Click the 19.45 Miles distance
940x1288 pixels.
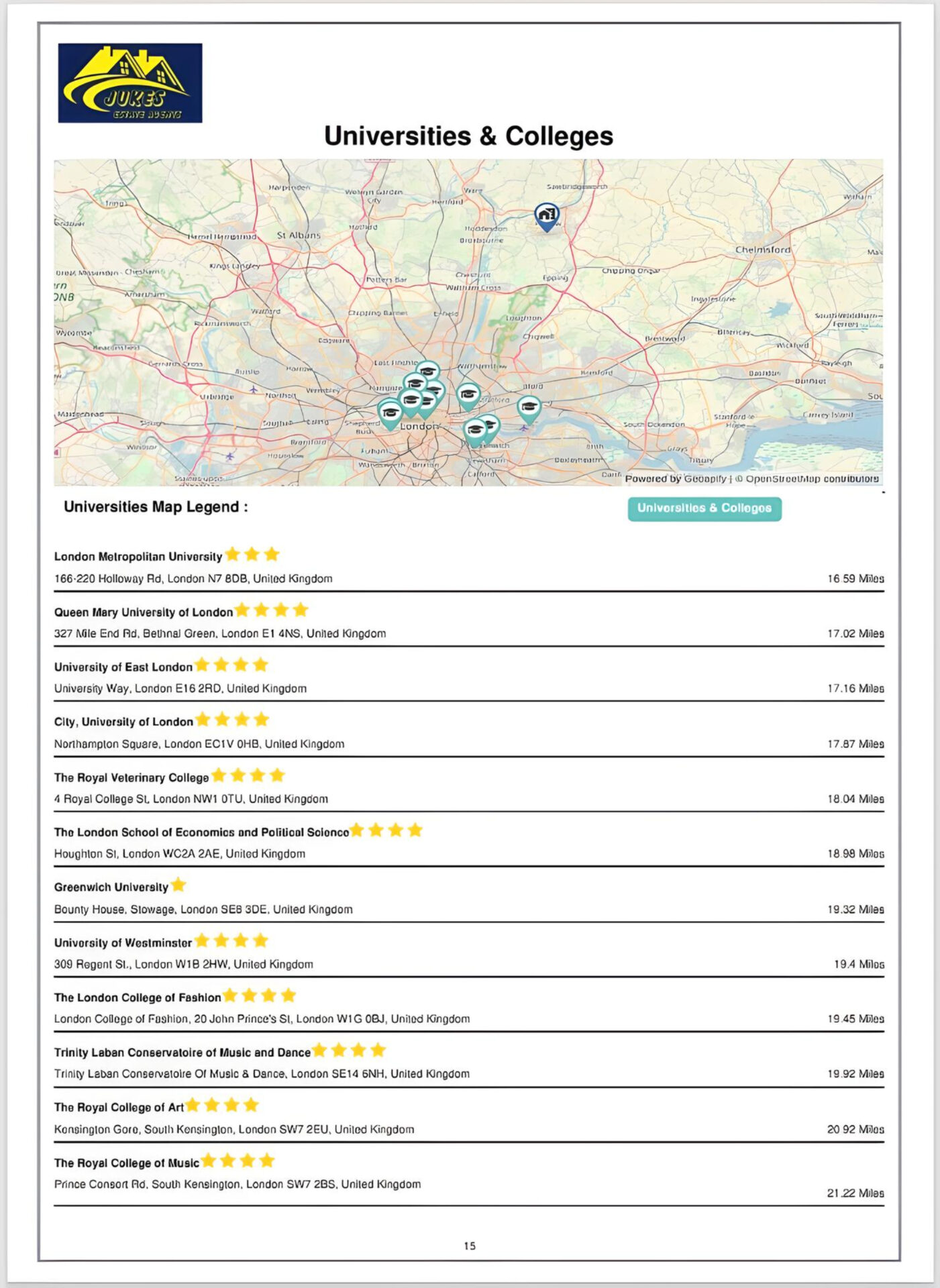click(855, 1020)
